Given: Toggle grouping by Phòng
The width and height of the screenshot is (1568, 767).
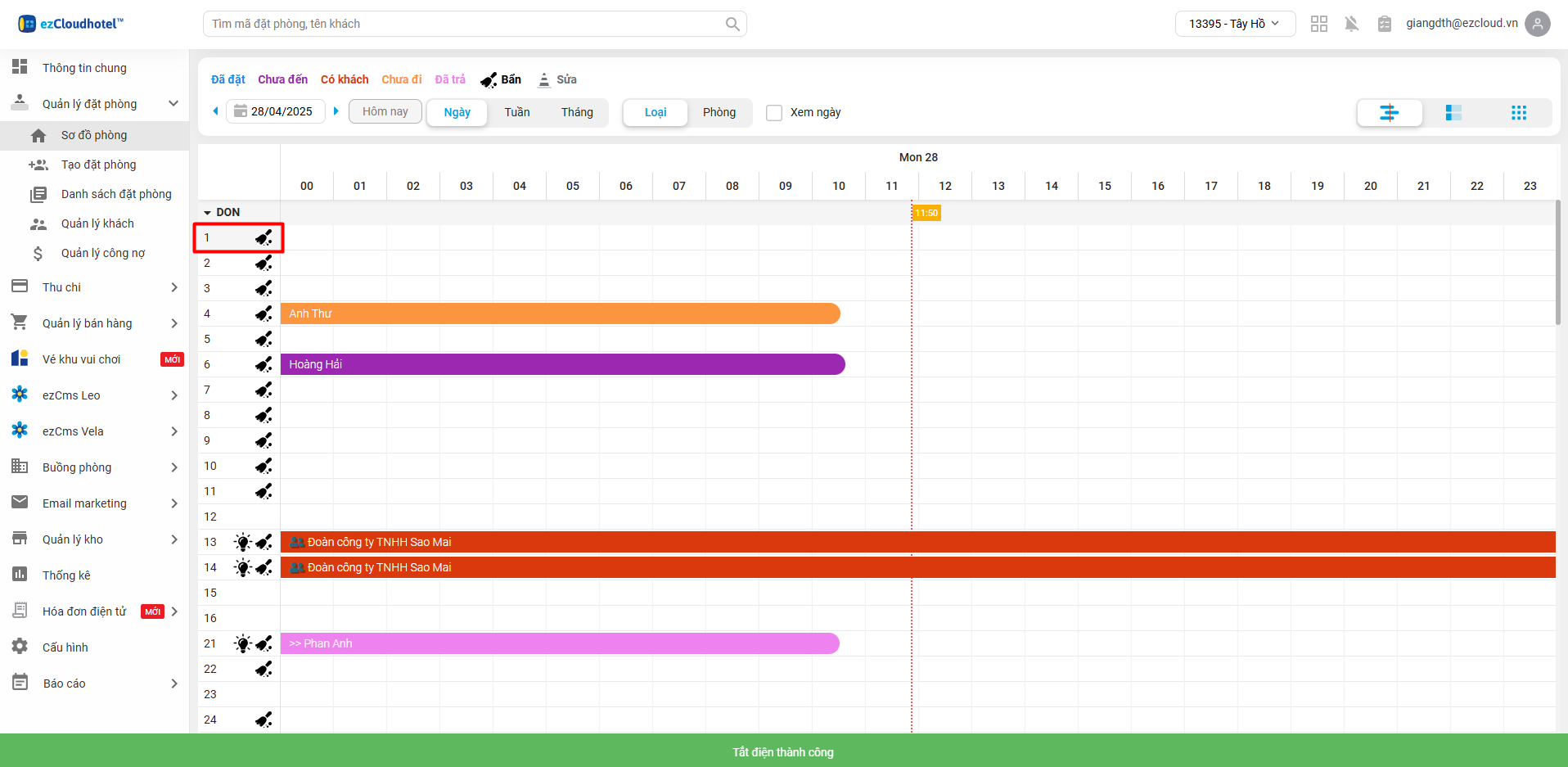Looking at the screenshot, I should pos(719,113).
